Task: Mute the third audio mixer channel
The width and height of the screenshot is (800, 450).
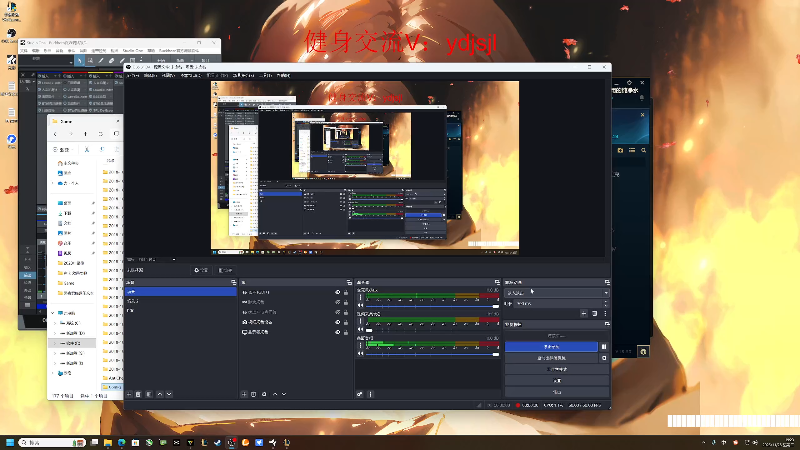Action: coord(360,354)
